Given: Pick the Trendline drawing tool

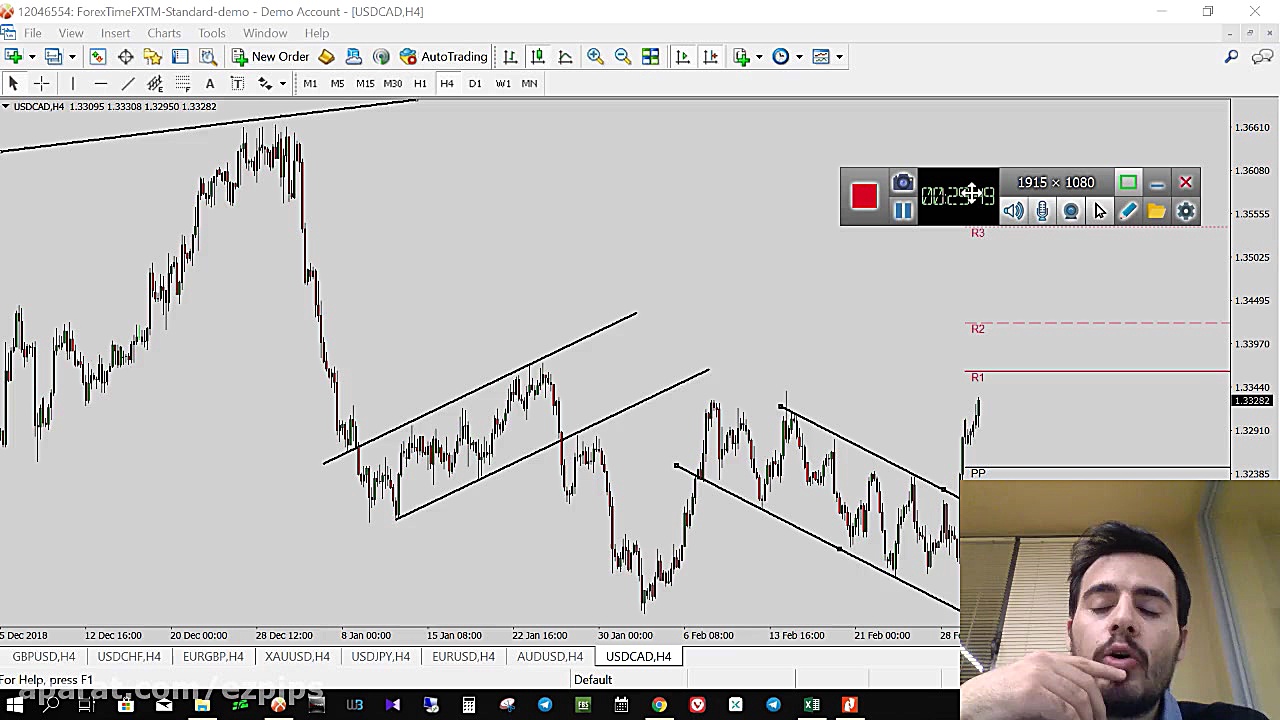Looking at the screenshot, I should tap(128, 83).
